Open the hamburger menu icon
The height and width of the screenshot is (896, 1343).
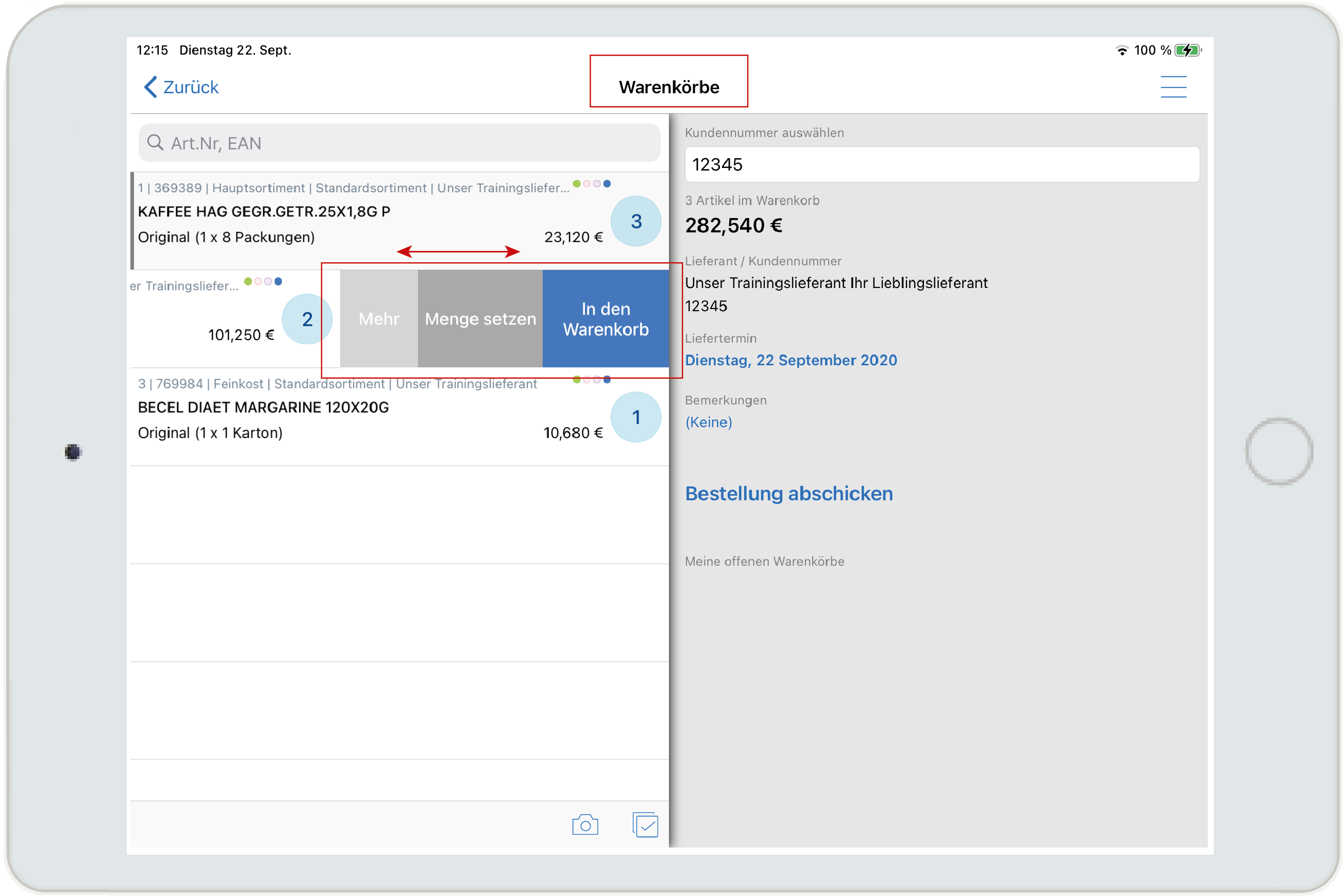[1173, 87]
